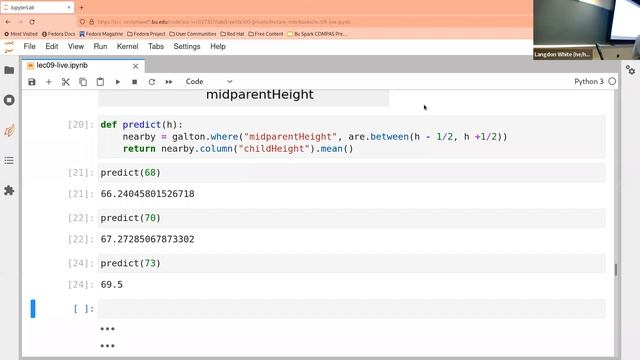Click into the empty code cell

click(351, 309)
